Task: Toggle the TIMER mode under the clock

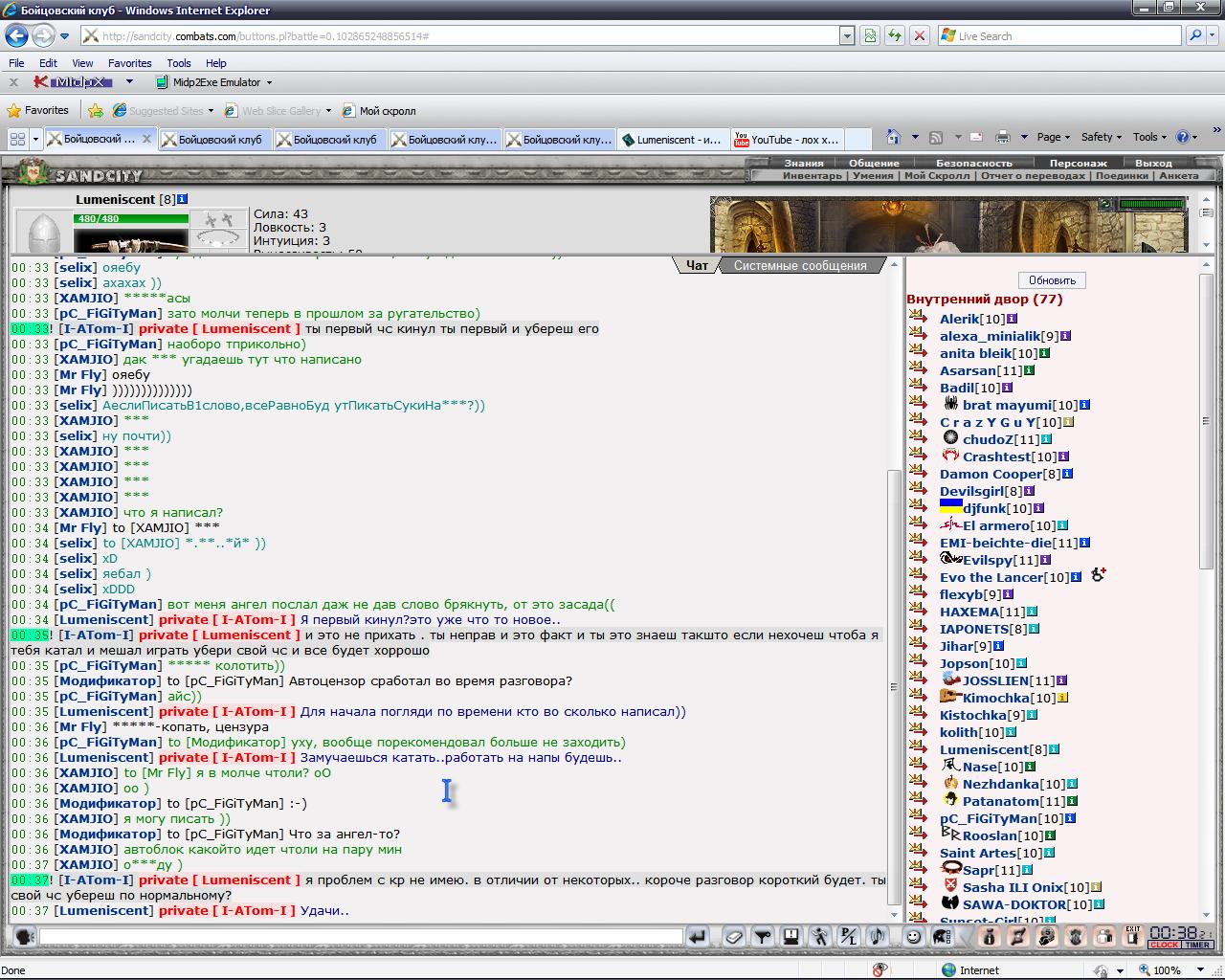Action: tap(1198, 946)
